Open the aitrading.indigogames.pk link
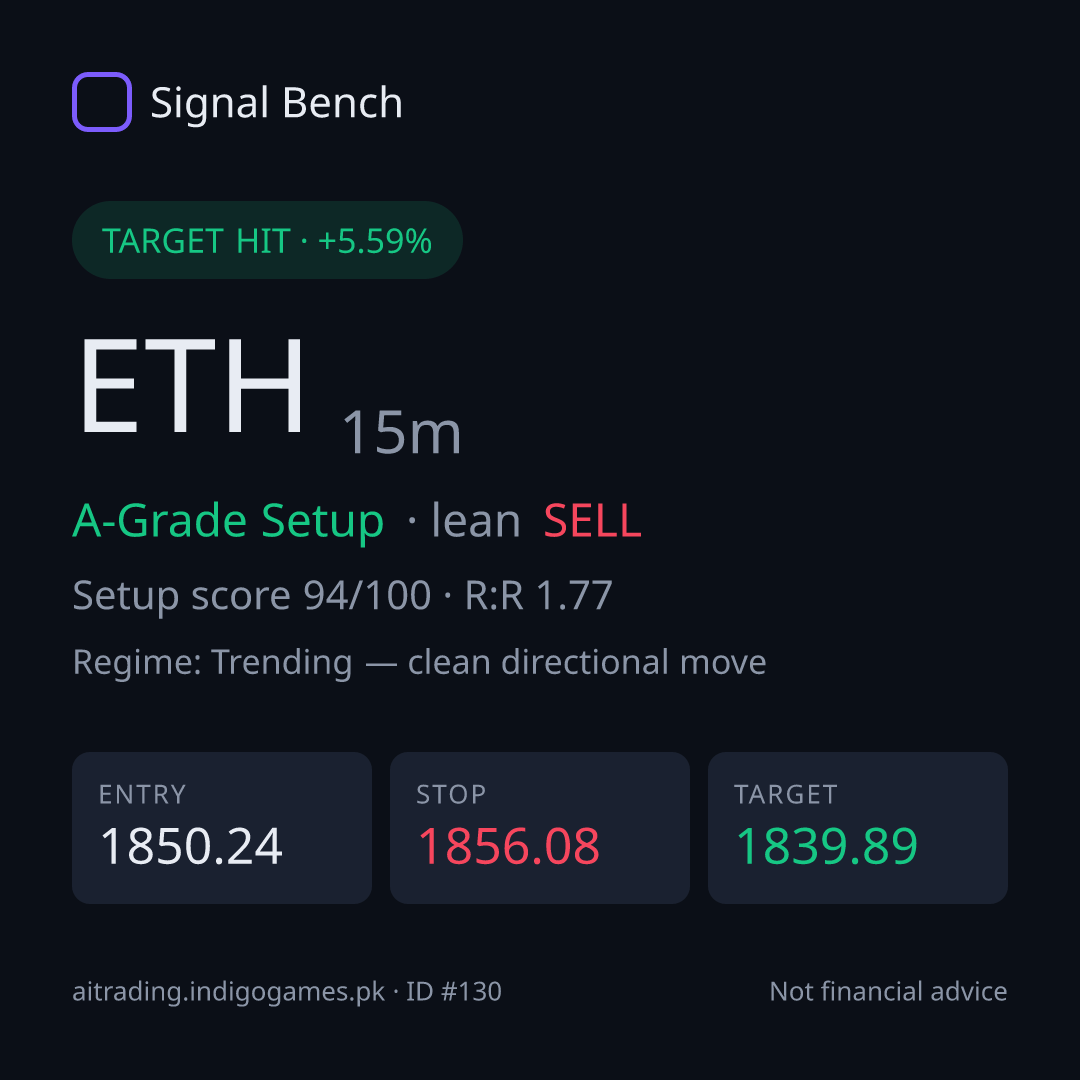The image size is (1080, 1080). [229, 993]
